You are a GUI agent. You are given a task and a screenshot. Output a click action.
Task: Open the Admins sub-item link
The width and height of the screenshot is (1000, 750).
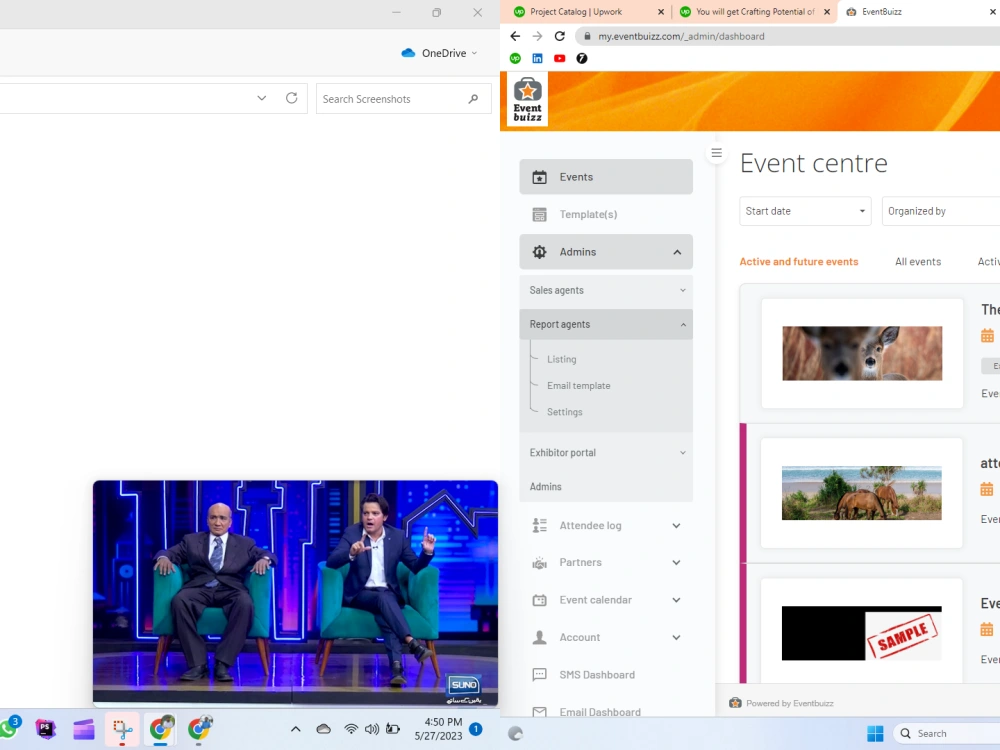pyautogui.click(x=545, y=487)
